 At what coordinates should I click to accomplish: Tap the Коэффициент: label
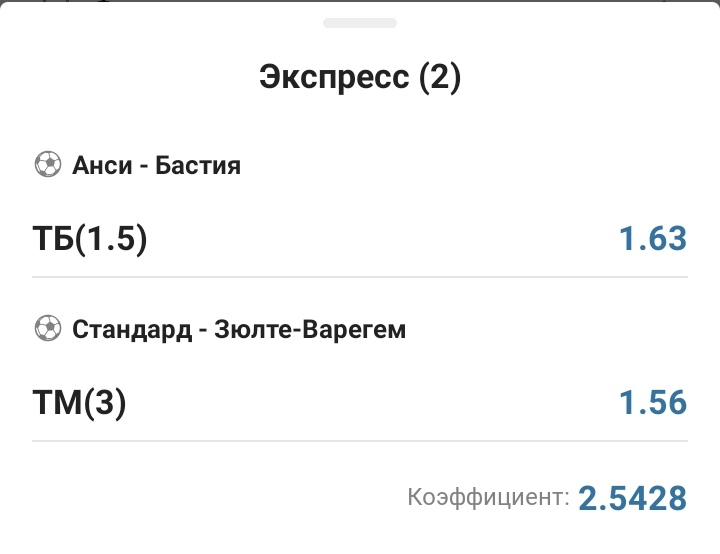[489, 496]
